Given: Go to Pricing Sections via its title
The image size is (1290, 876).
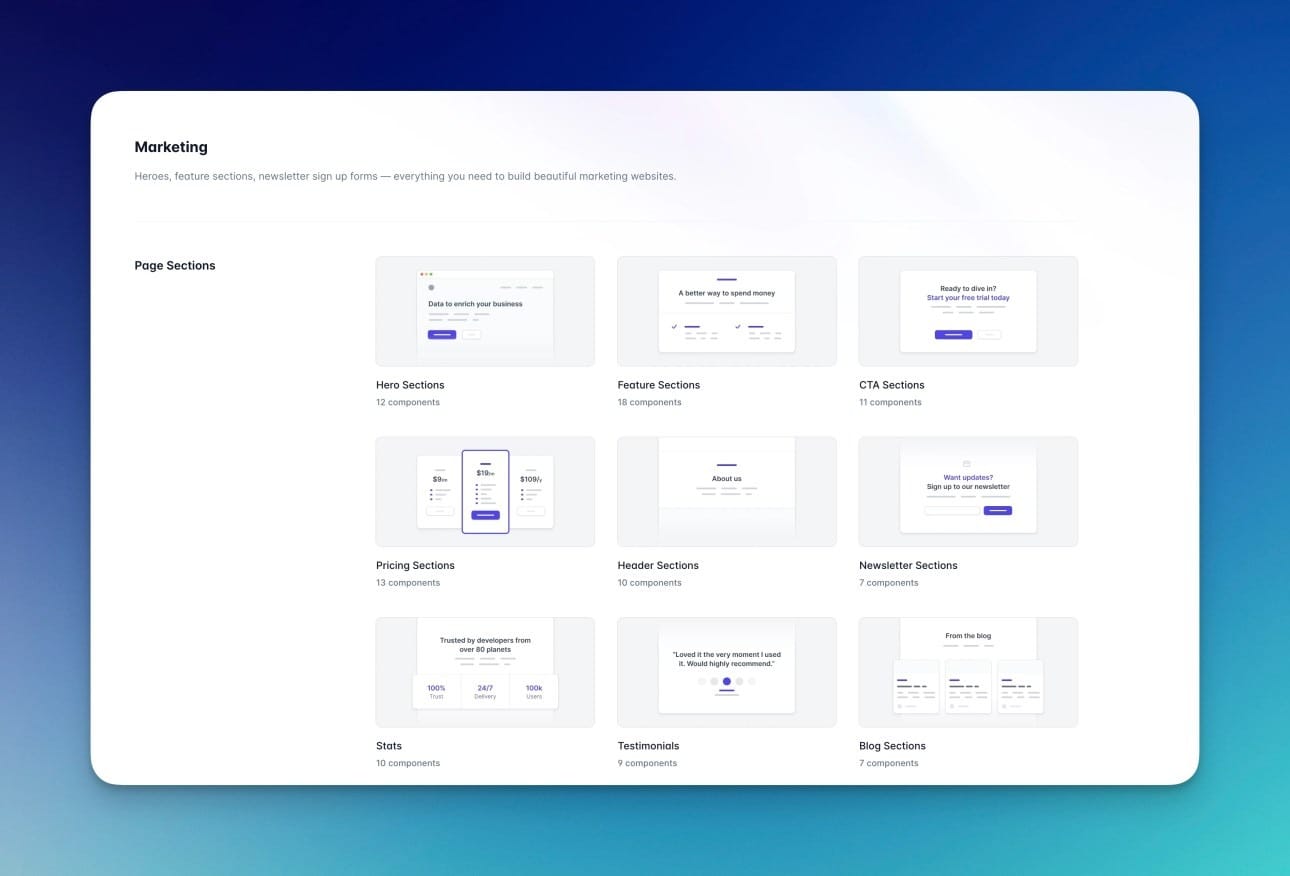Looking at the screenshot, I should [415, 565].
